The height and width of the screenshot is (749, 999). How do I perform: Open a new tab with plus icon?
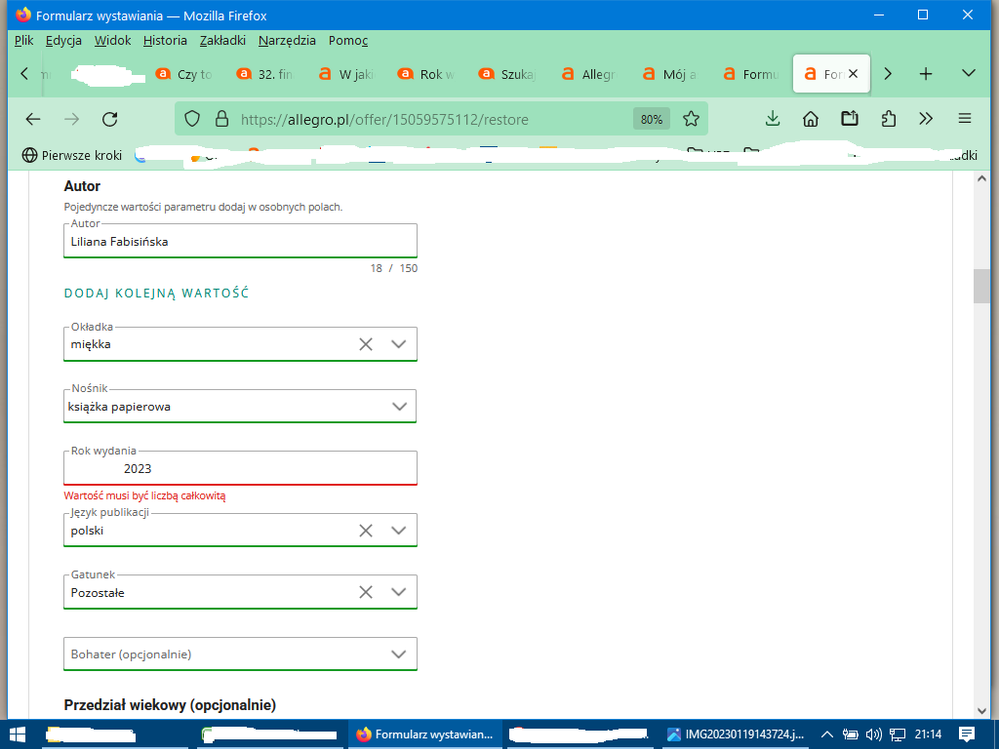926,74
